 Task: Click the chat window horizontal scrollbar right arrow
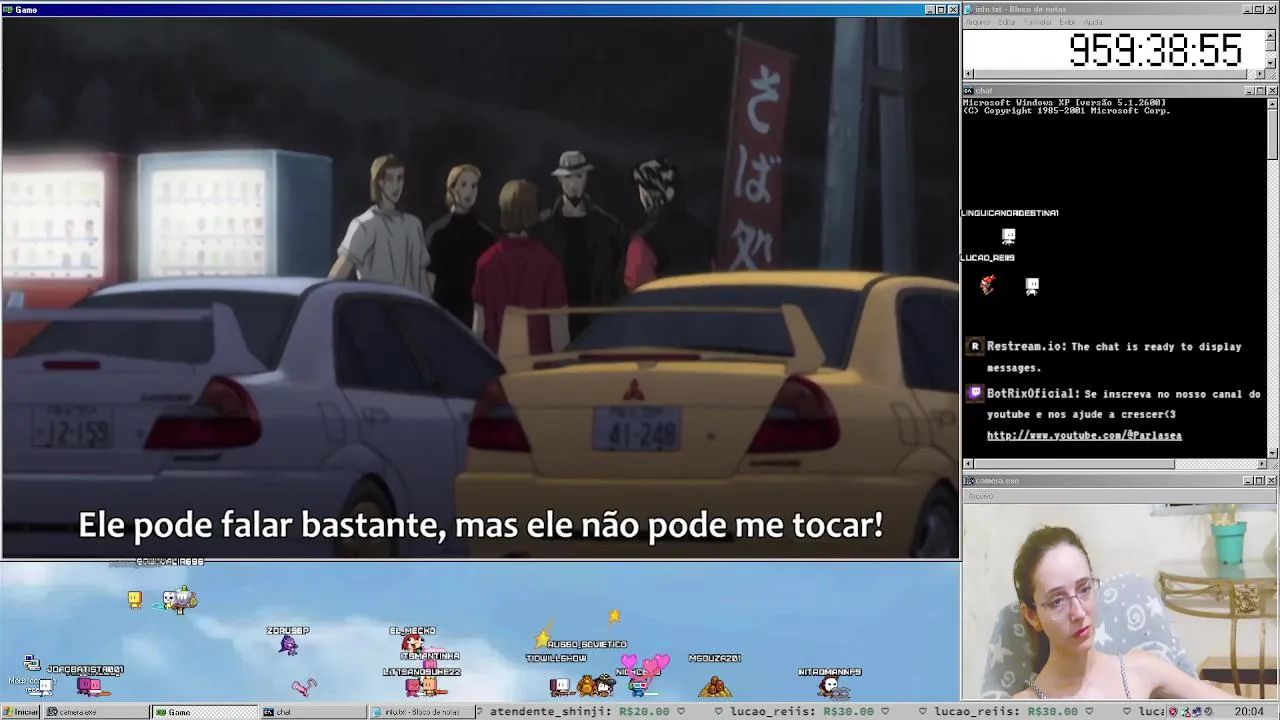(1261, 464)
